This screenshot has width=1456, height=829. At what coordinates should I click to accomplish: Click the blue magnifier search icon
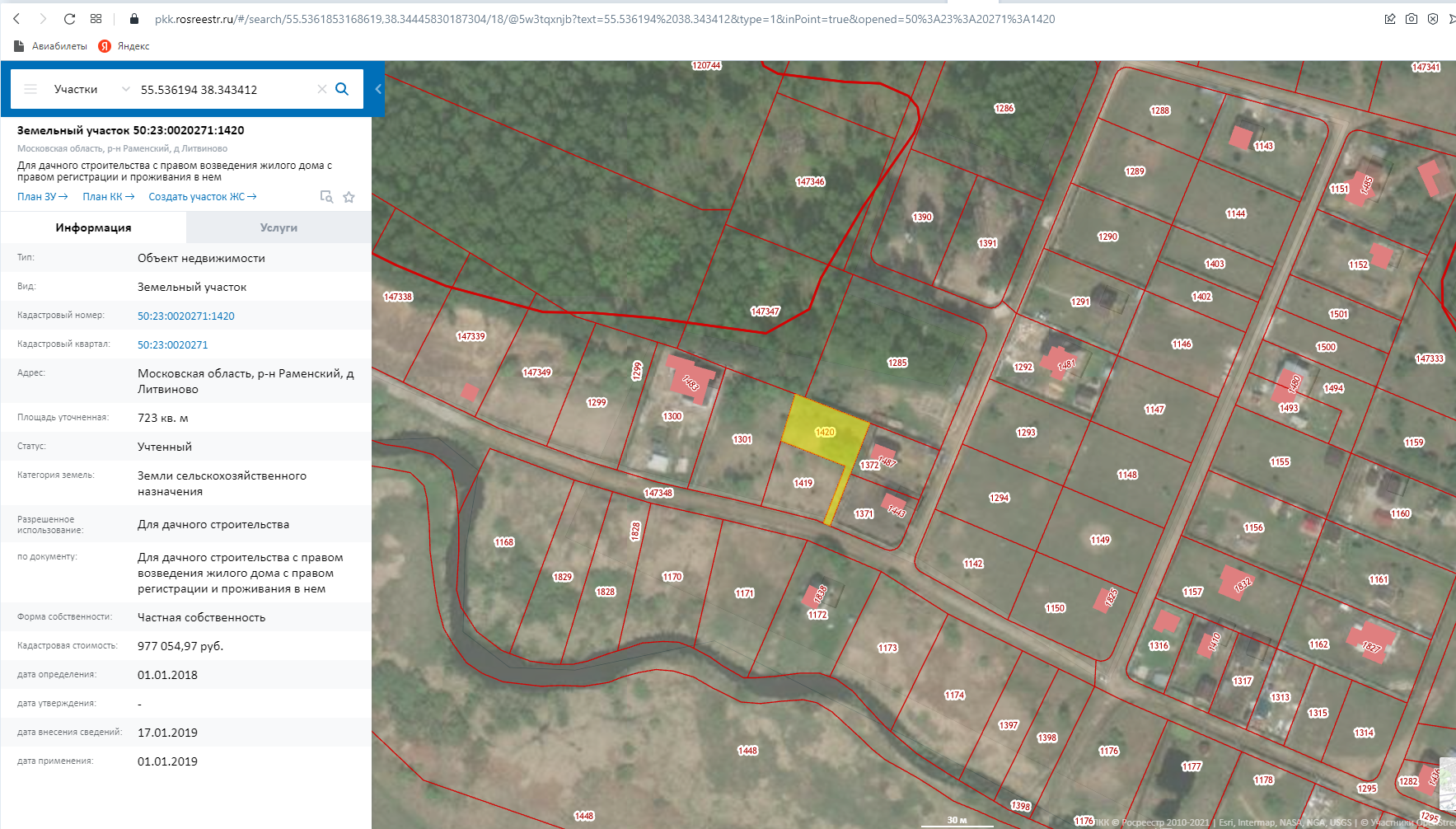point(342,89)
